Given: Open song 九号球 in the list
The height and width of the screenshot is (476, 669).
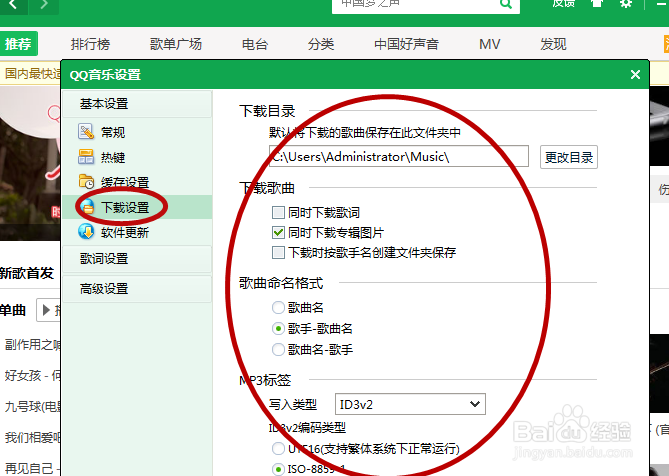Looking at the screenshot, I should point(32,406).
